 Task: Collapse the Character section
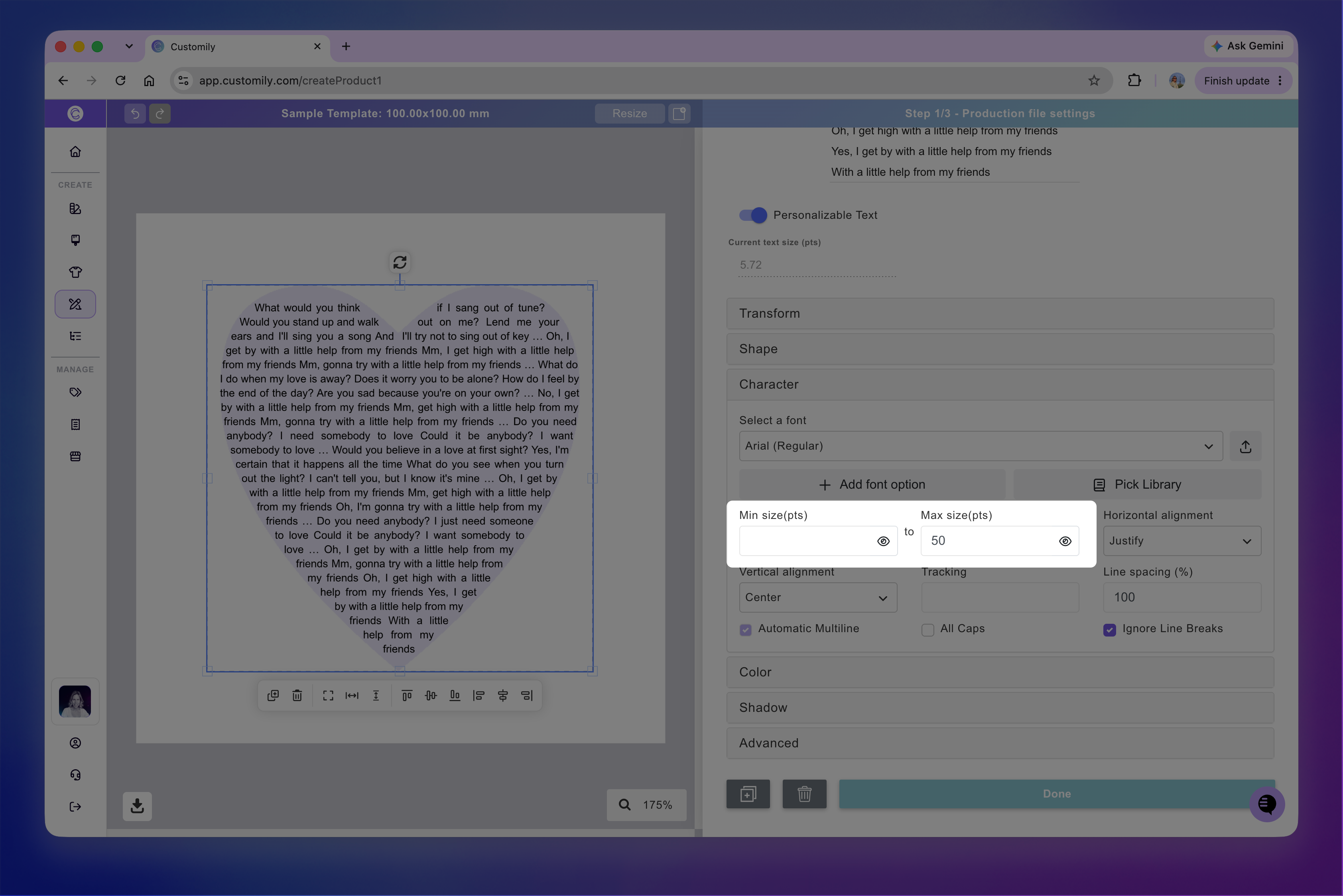pyautogui.click(x=1000, y=385)
